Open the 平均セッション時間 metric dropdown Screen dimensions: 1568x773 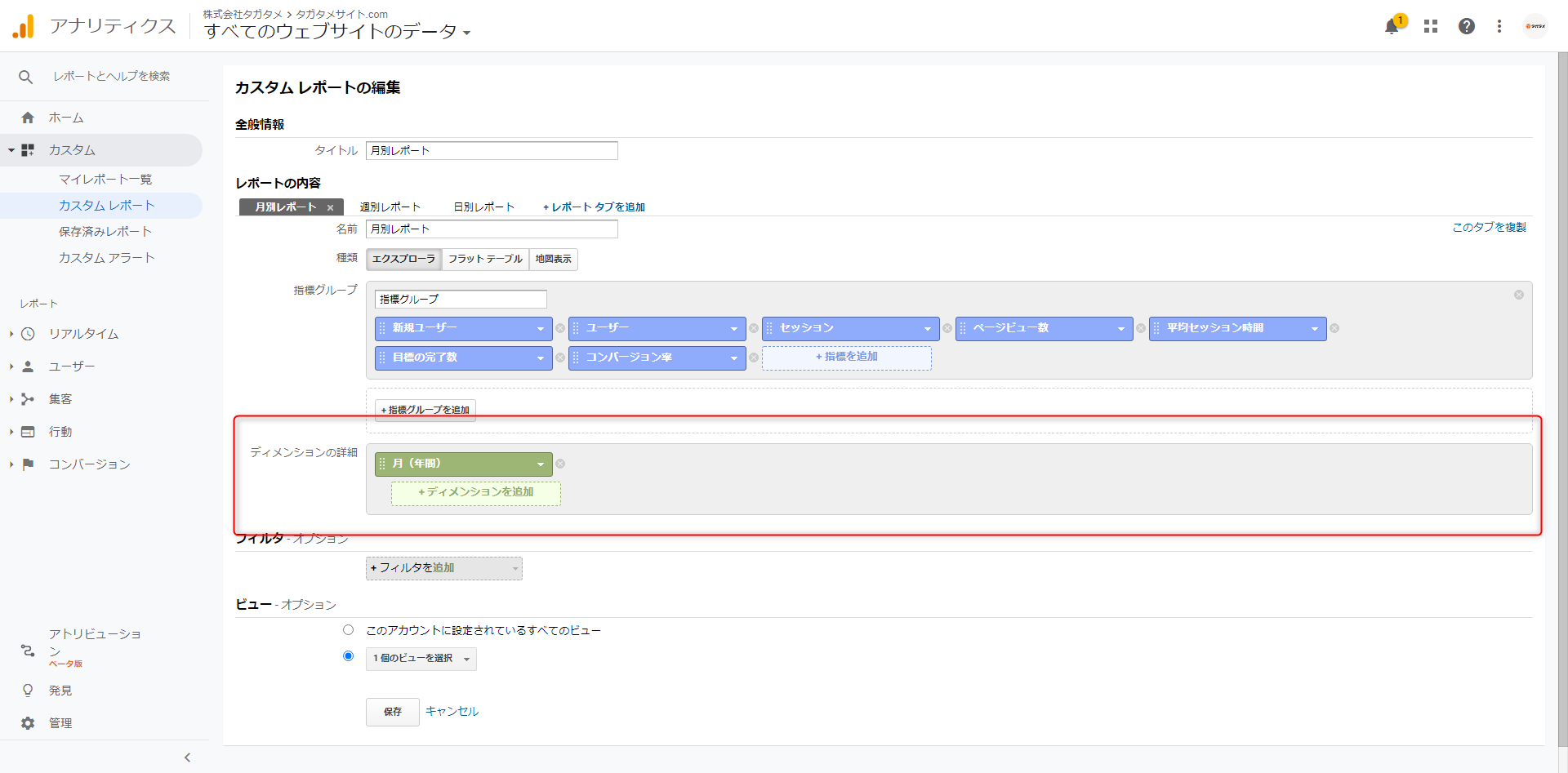1314,329
